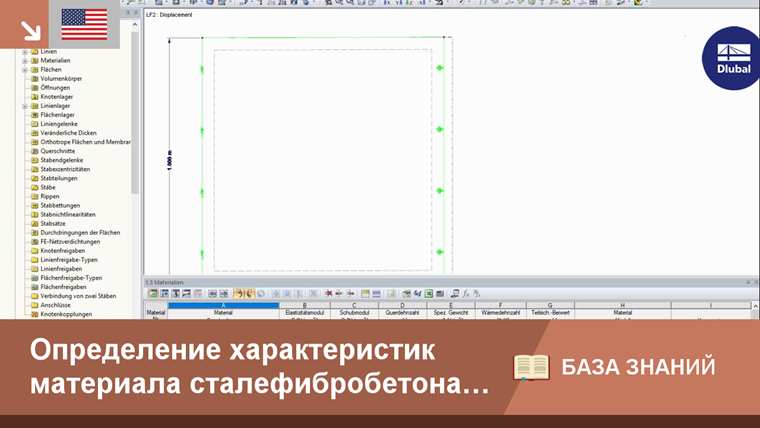The image size is (760, 428).
Task: Select Knotenlager in the navigator tree
Action: click(57, 97)
